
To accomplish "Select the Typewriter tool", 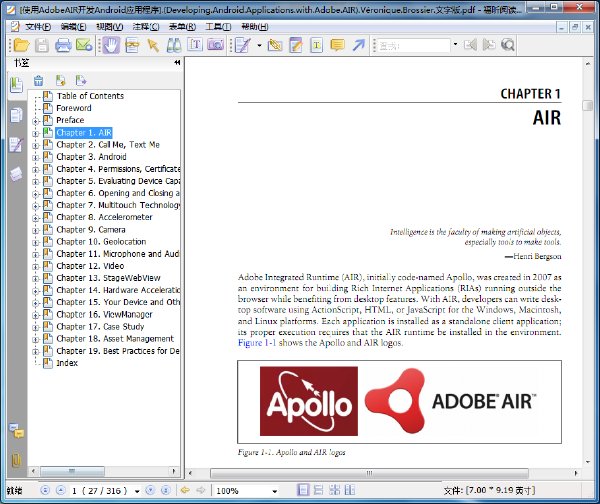I will 195,45.
